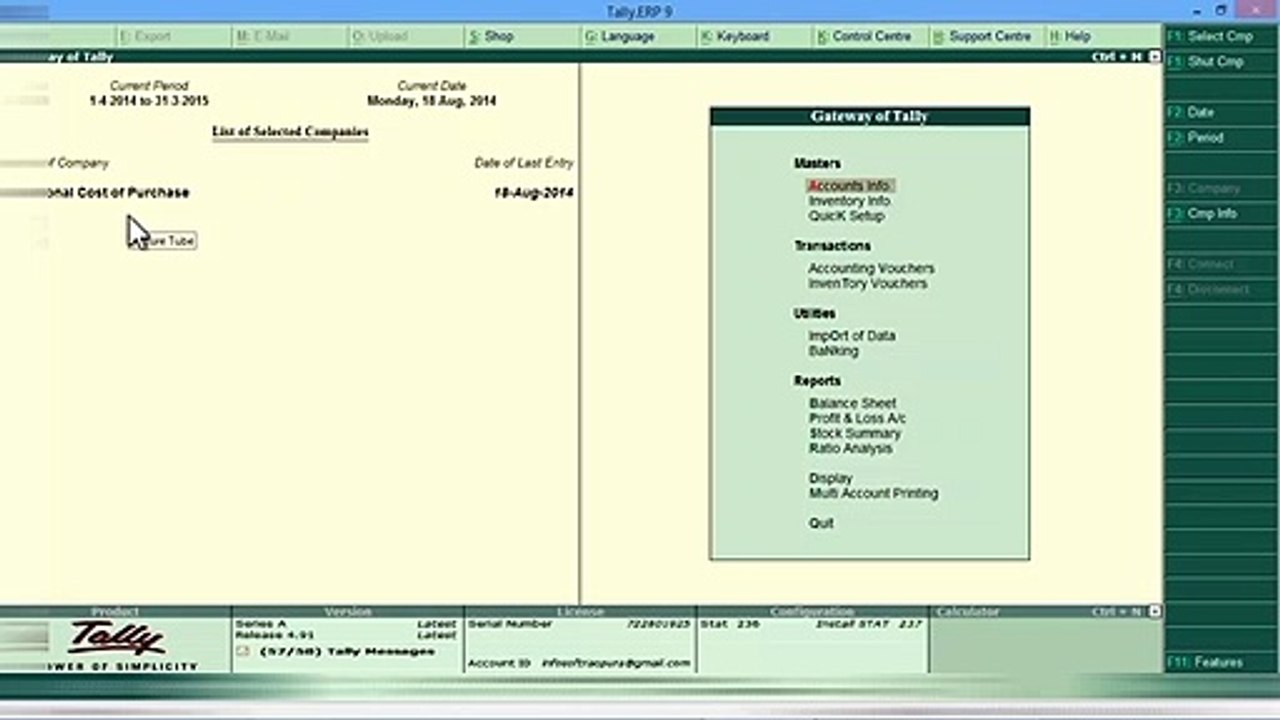Click the Gateway of Tally title bar

coord(869,117)
